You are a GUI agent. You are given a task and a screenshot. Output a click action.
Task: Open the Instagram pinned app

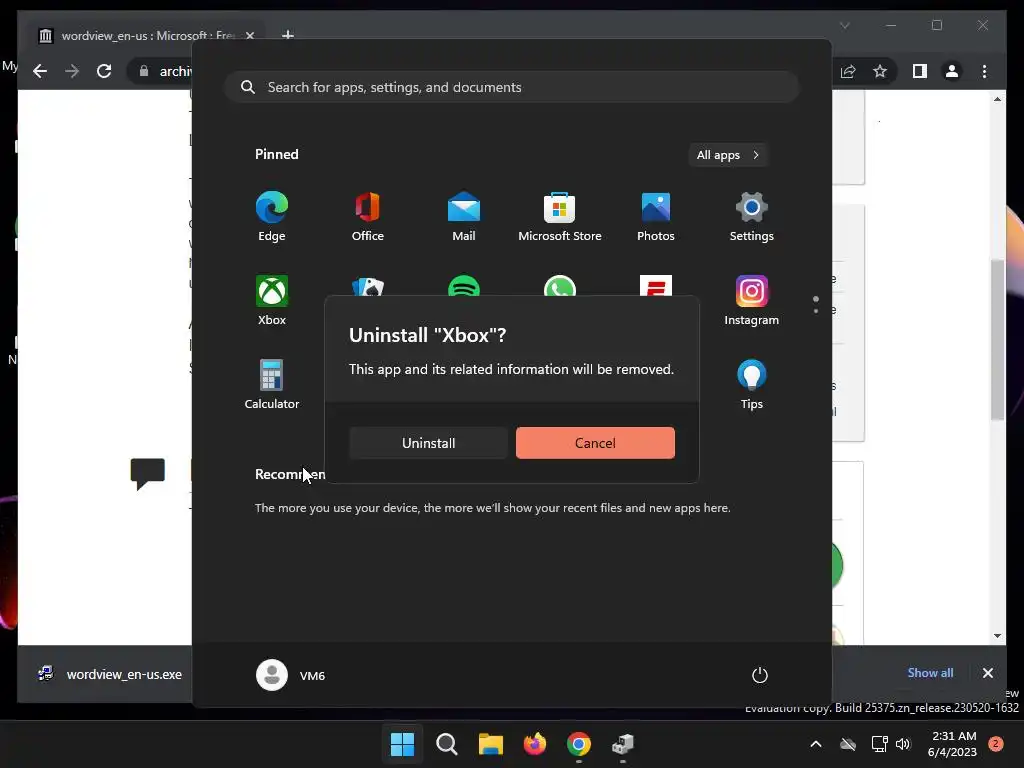point(752,300)
